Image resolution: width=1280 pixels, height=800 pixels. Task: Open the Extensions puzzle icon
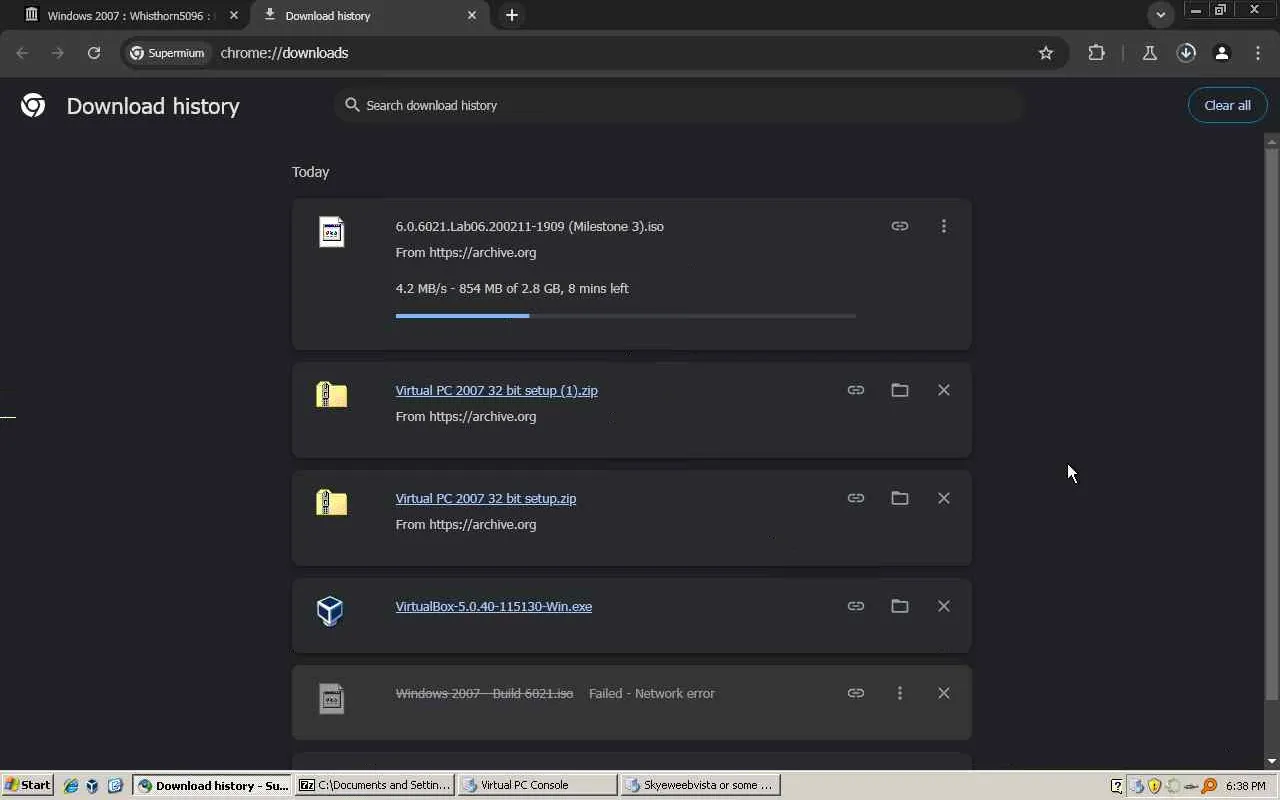tap(1097, 53)
